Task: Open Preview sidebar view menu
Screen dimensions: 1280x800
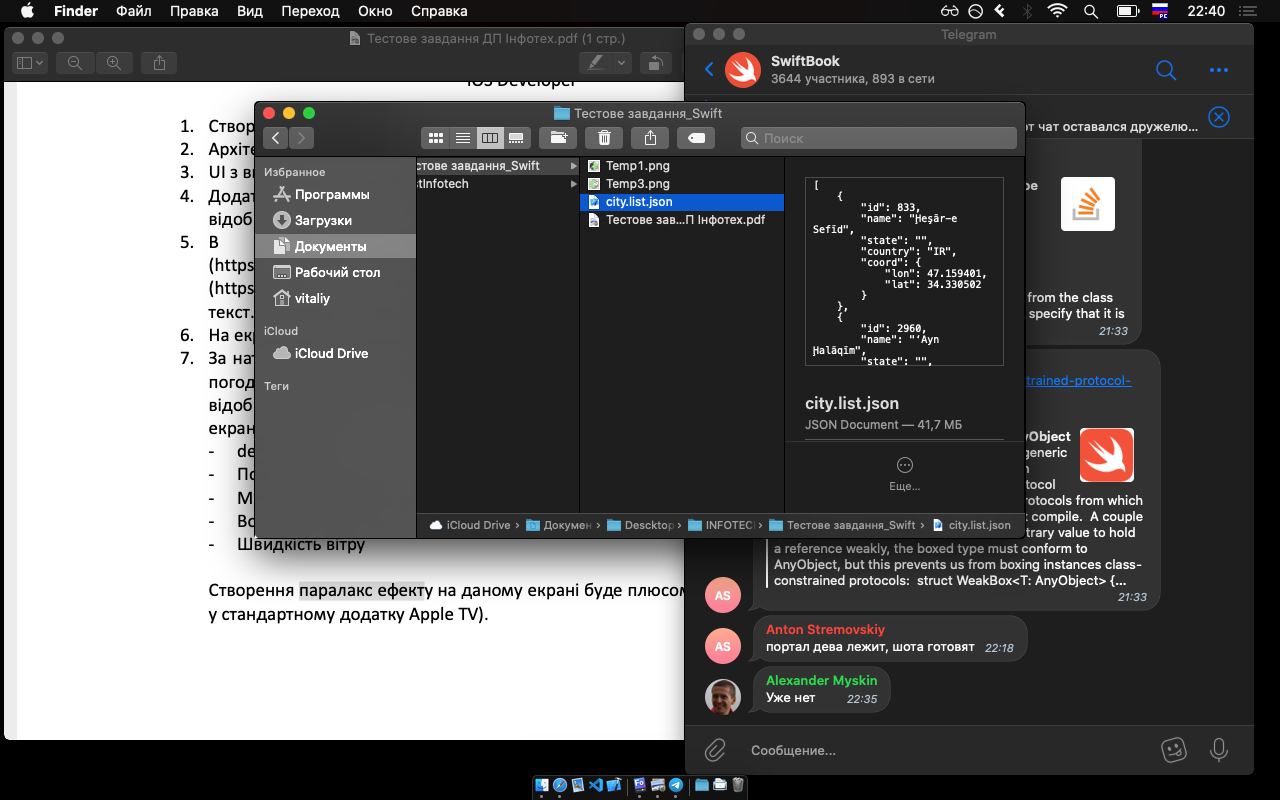Action: [x=30, y=63]
